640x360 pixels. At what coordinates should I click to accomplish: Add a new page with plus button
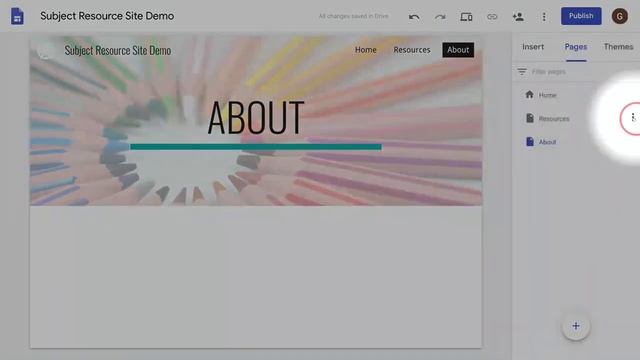point(576,326)
